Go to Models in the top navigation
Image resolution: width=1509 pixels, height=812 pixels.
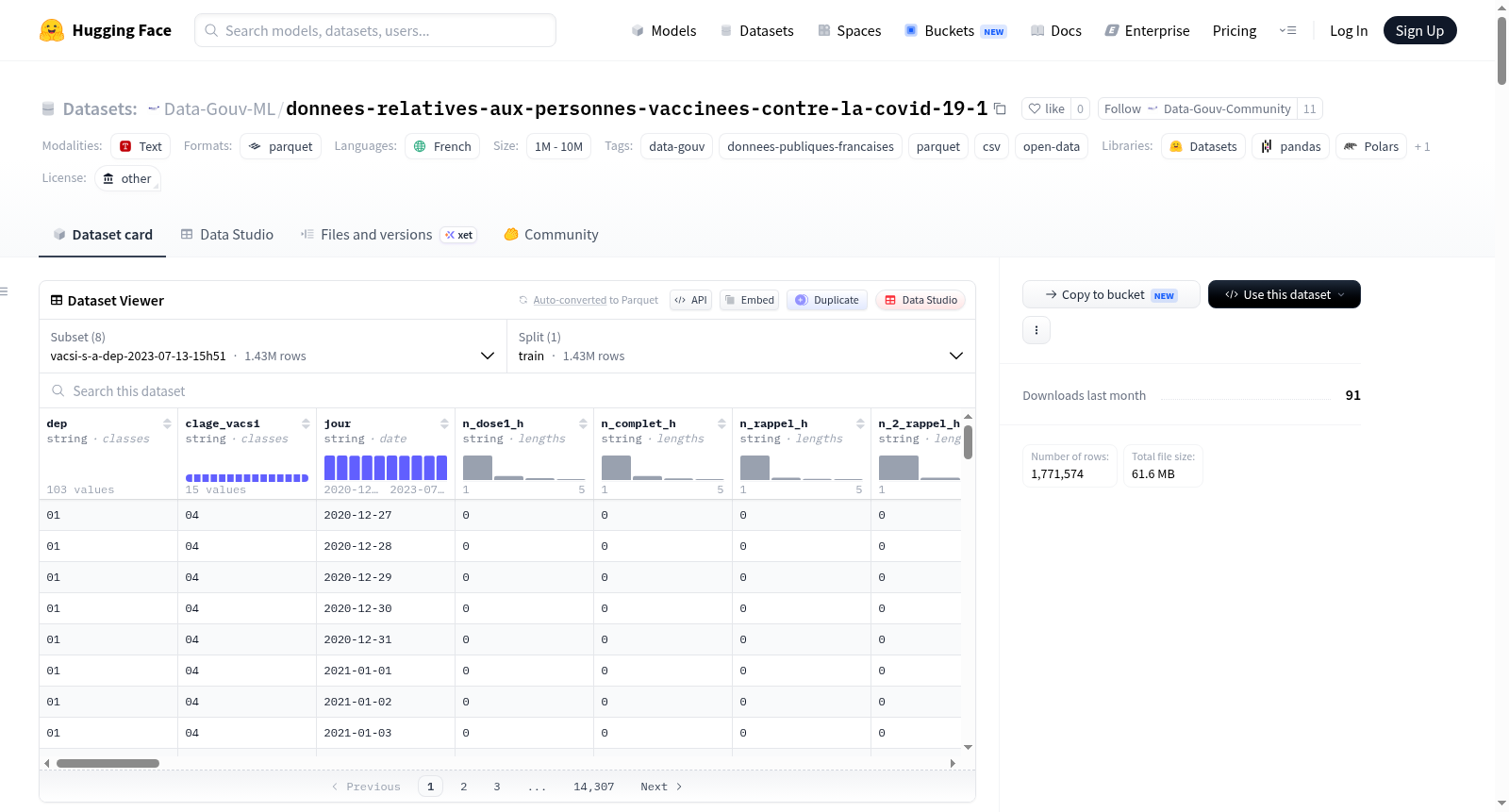[664, 31]
